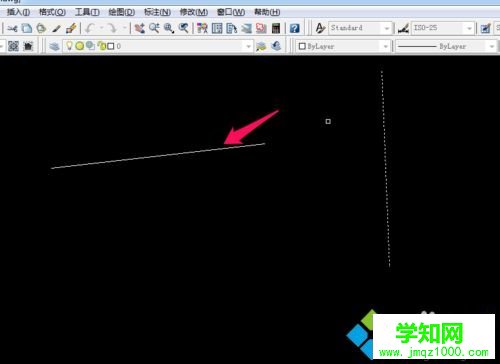Select the Zoom Window tool
500x364 pixels.
pos(169,28)
